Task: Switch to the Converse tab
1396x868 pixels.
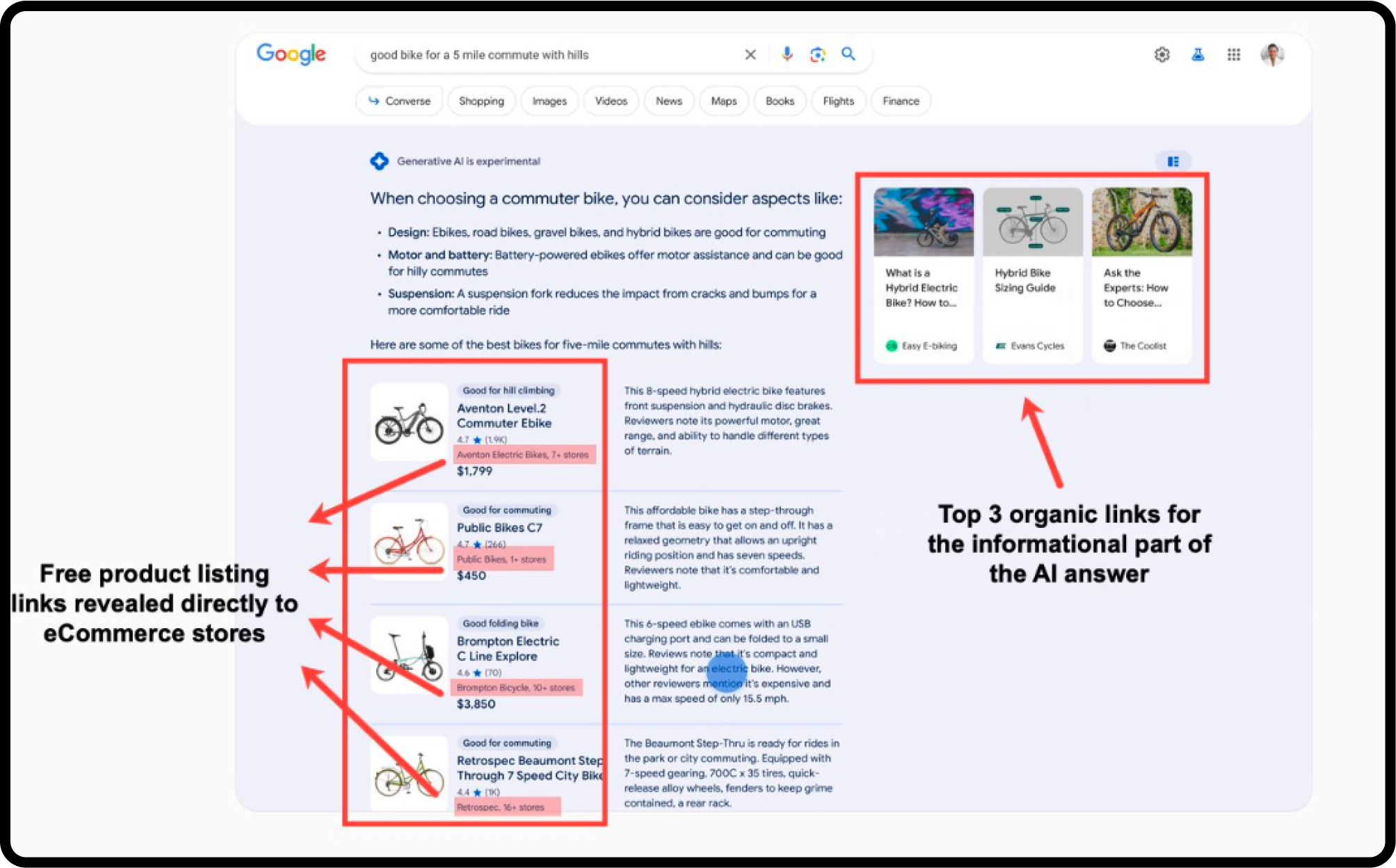Action: pyautogui.click(x=399, y=101)
